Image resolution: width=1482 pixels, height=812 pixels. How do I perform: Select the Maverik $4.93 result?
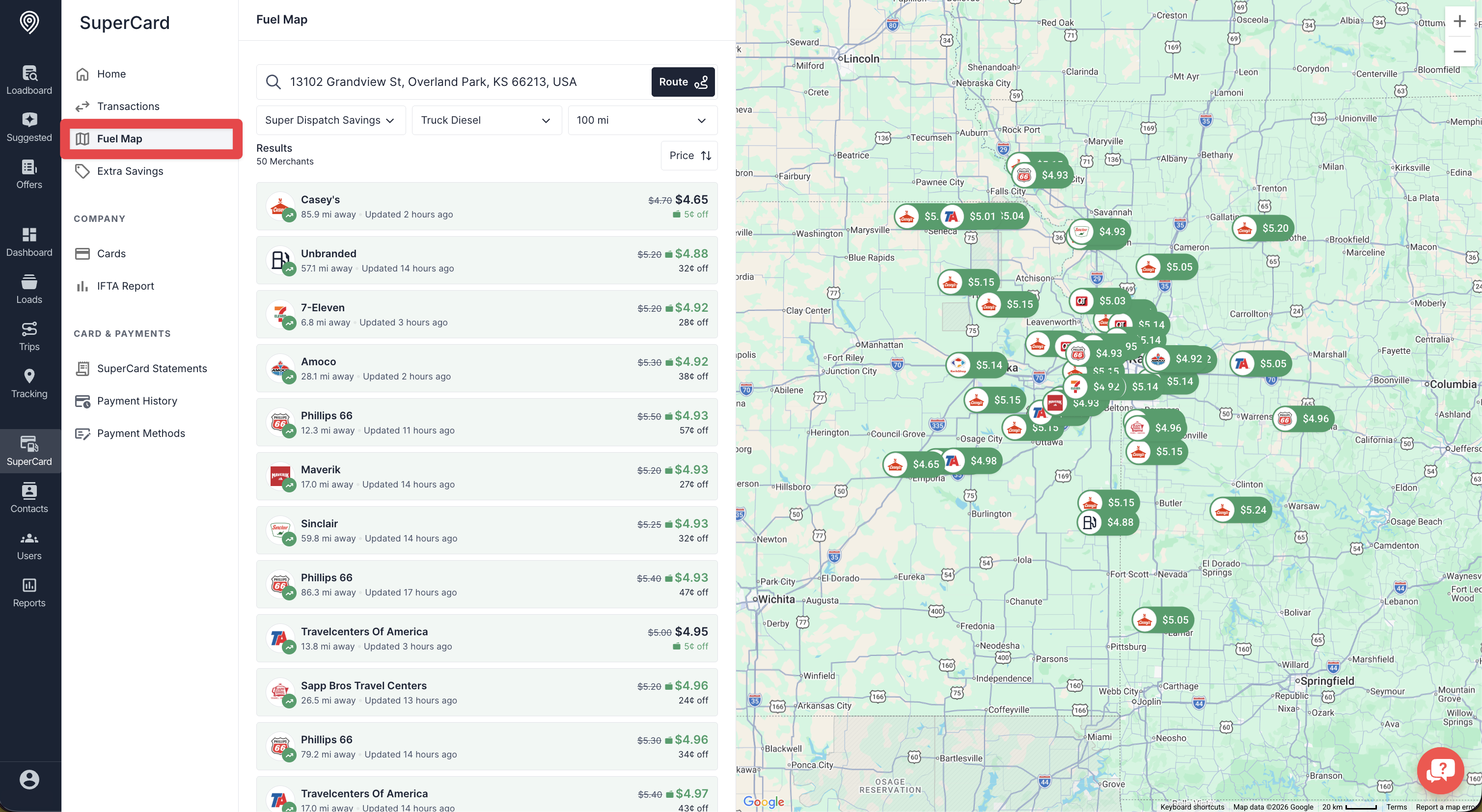[487, 477]
